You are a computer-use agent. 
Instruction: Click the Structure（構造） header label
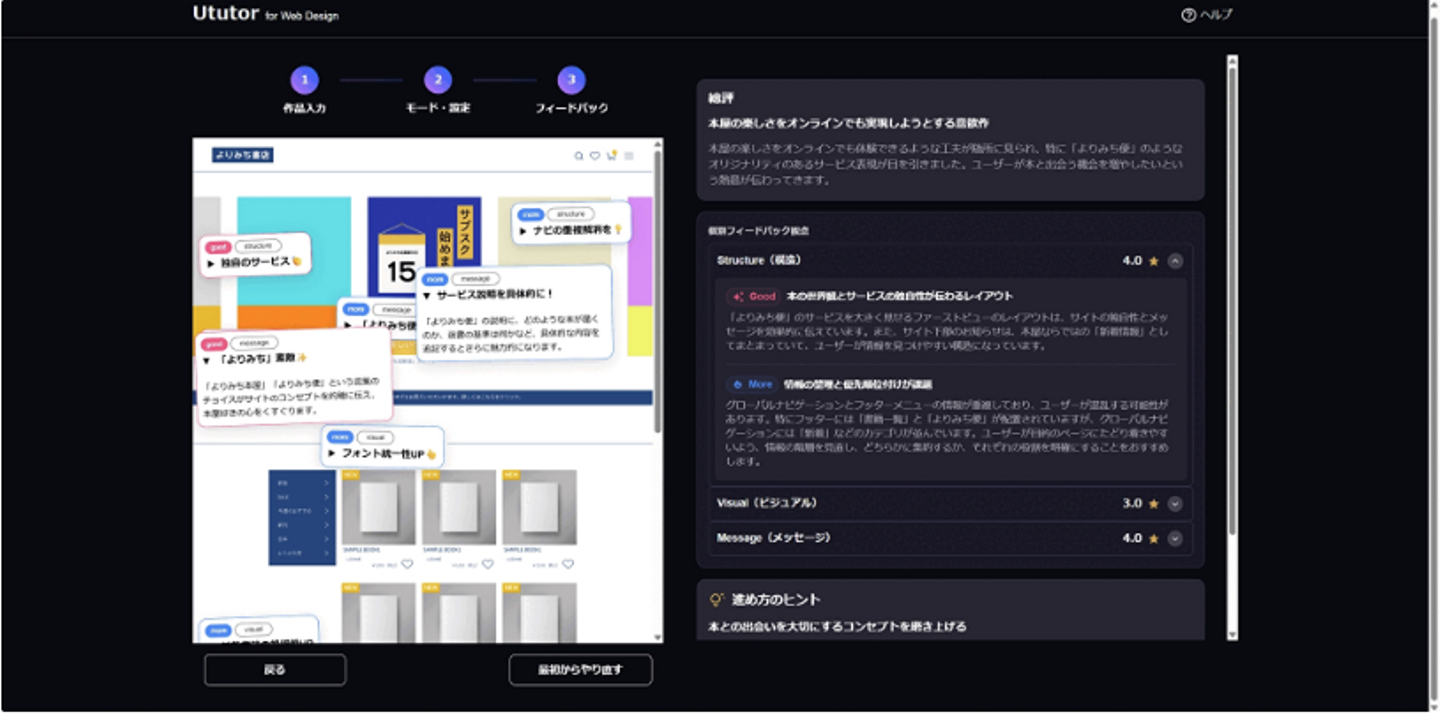click(759, 260)
